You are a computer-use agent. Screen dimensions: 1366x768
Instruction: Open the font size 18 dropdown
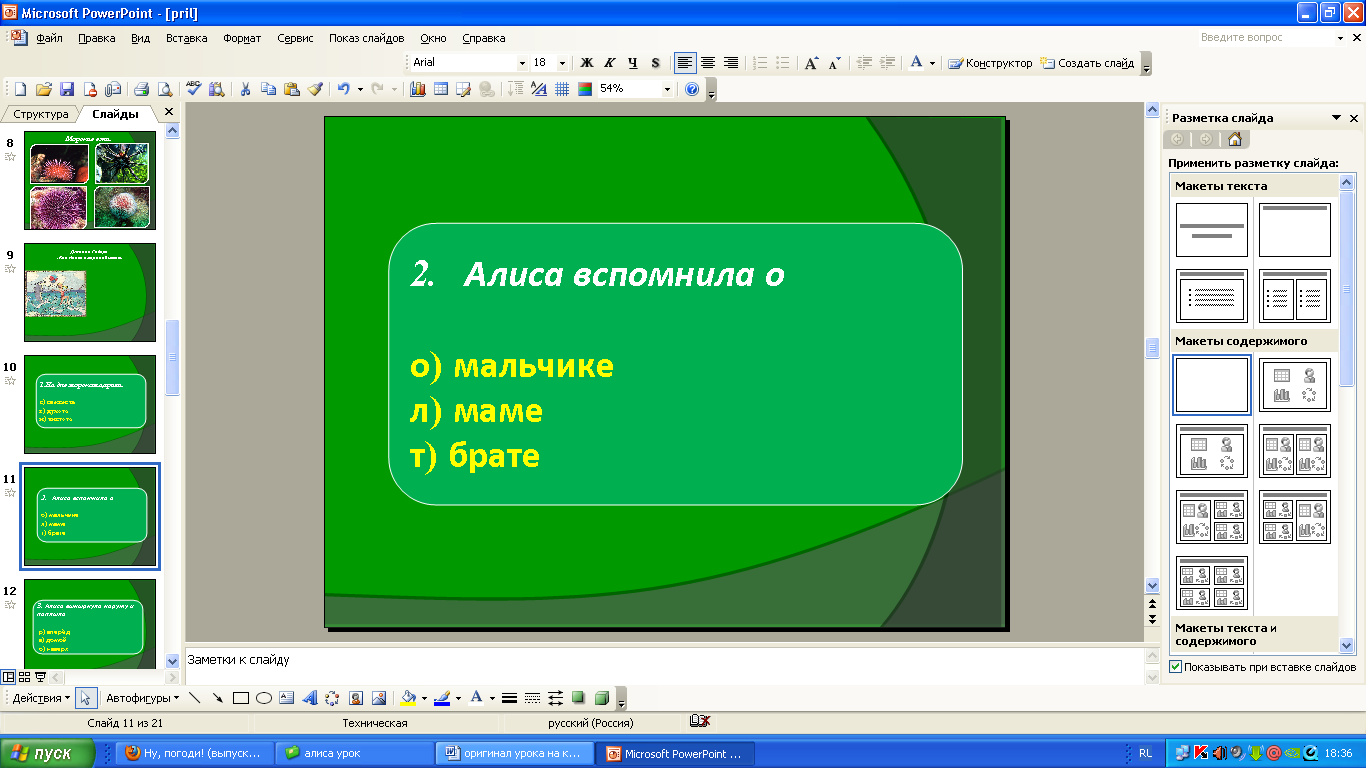562,62
